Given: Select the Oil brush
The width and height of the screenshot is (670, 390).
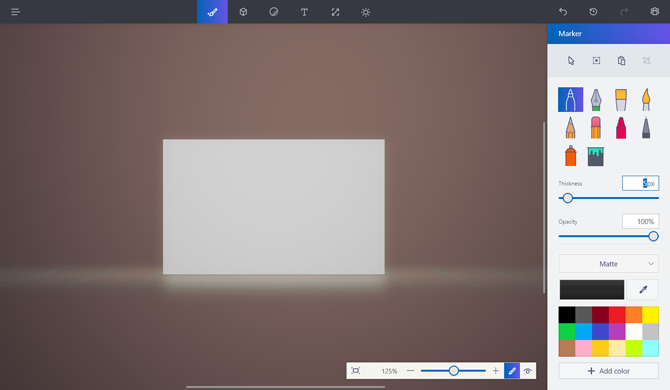Looking at the screenshot, I should point(621,100).
